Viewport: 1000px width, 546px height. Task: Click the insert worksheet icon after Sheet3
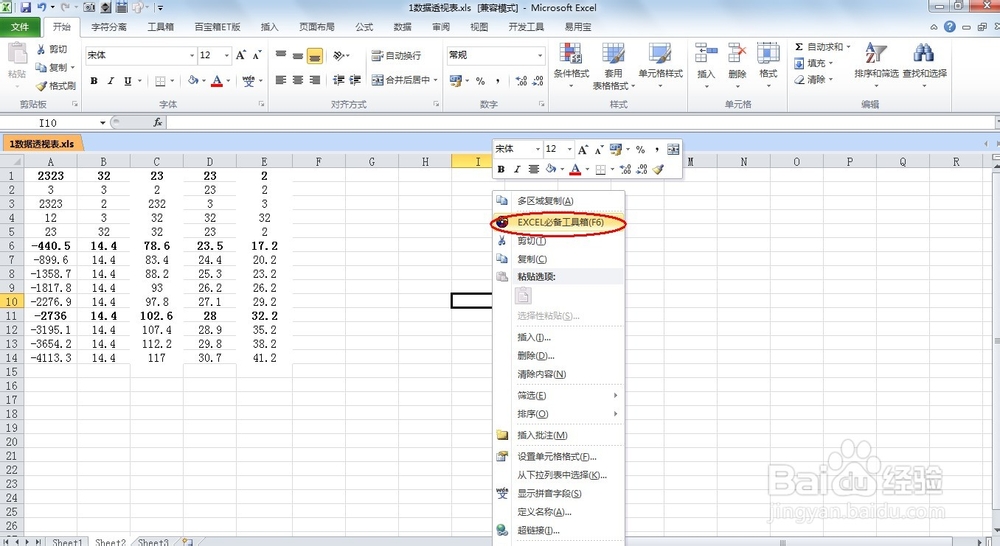coord(188,542)
